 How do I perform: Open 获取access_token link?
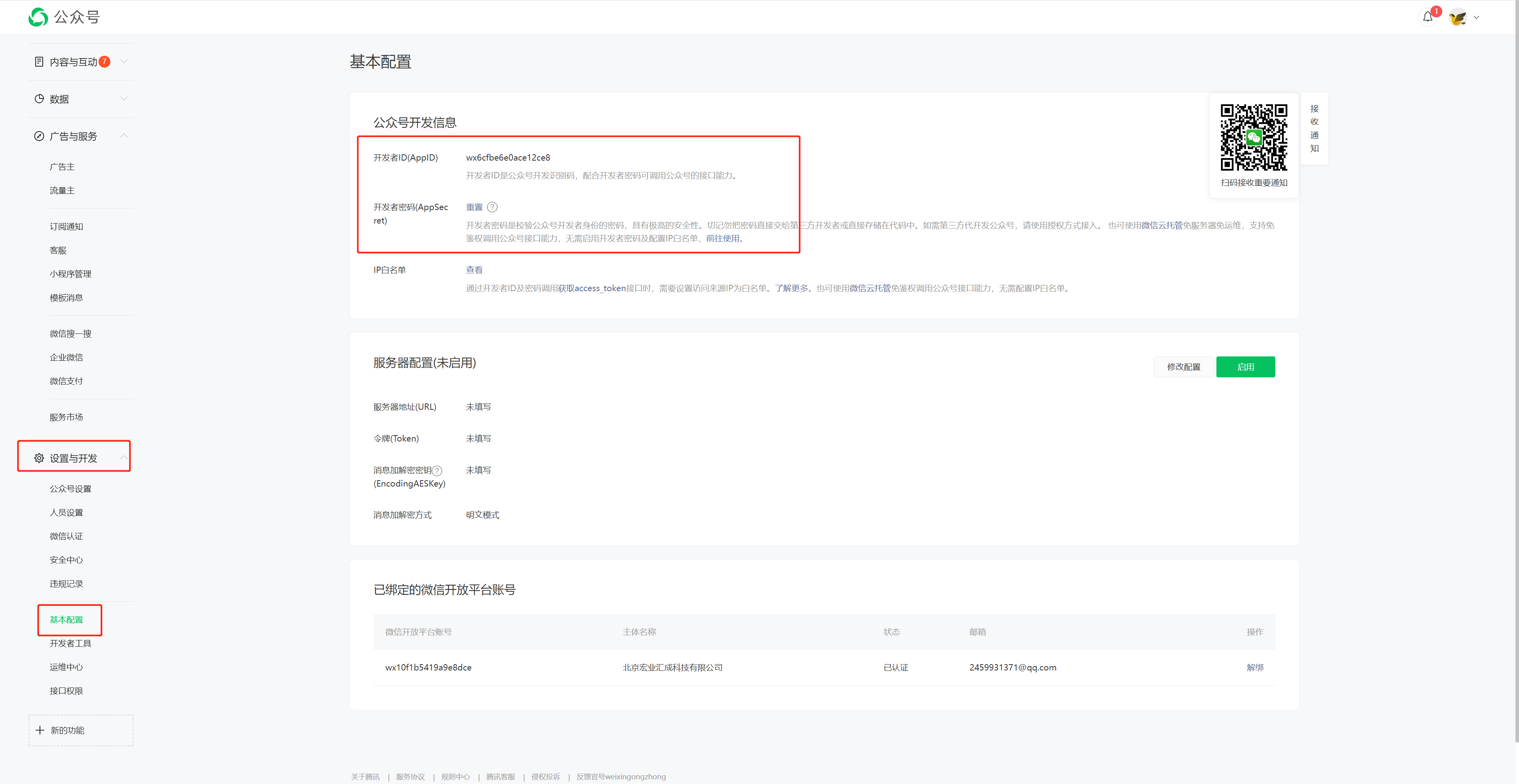[x=591, y=288]
